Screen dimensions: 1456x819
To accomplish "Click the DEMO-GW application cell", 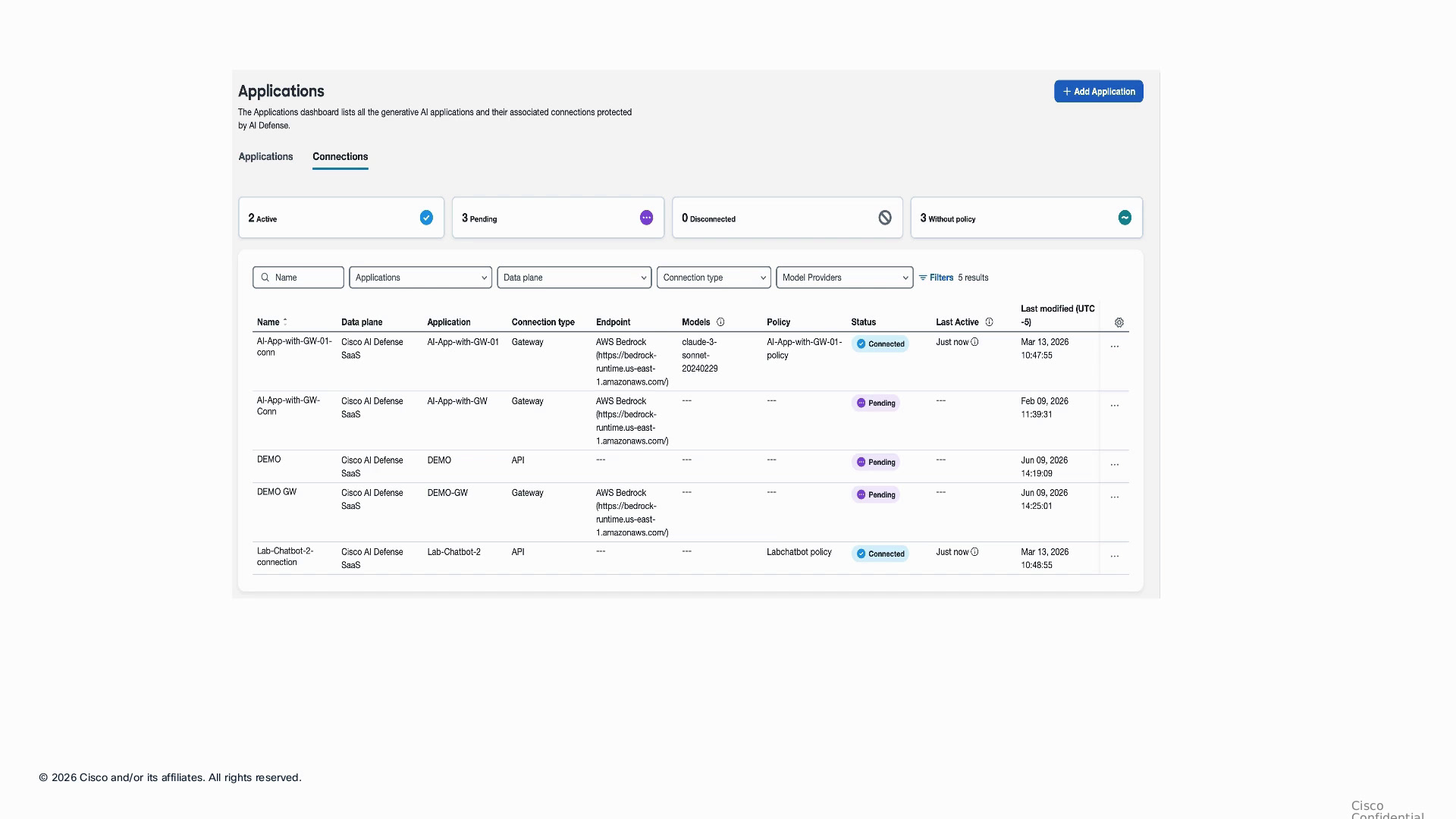I will pyautogui.click(x=447, y=493).
